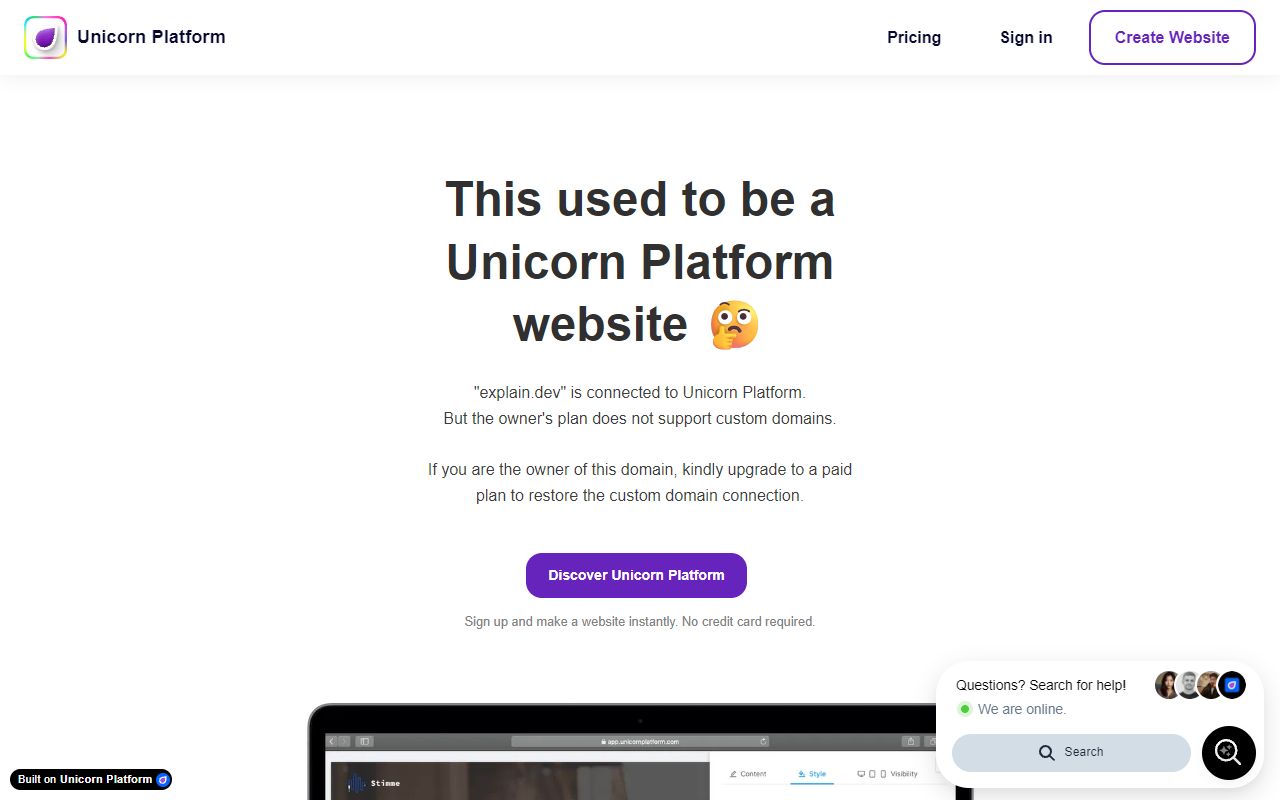Click the back arrow in the mockup browser
The image size is (1280, 800).
331,740
